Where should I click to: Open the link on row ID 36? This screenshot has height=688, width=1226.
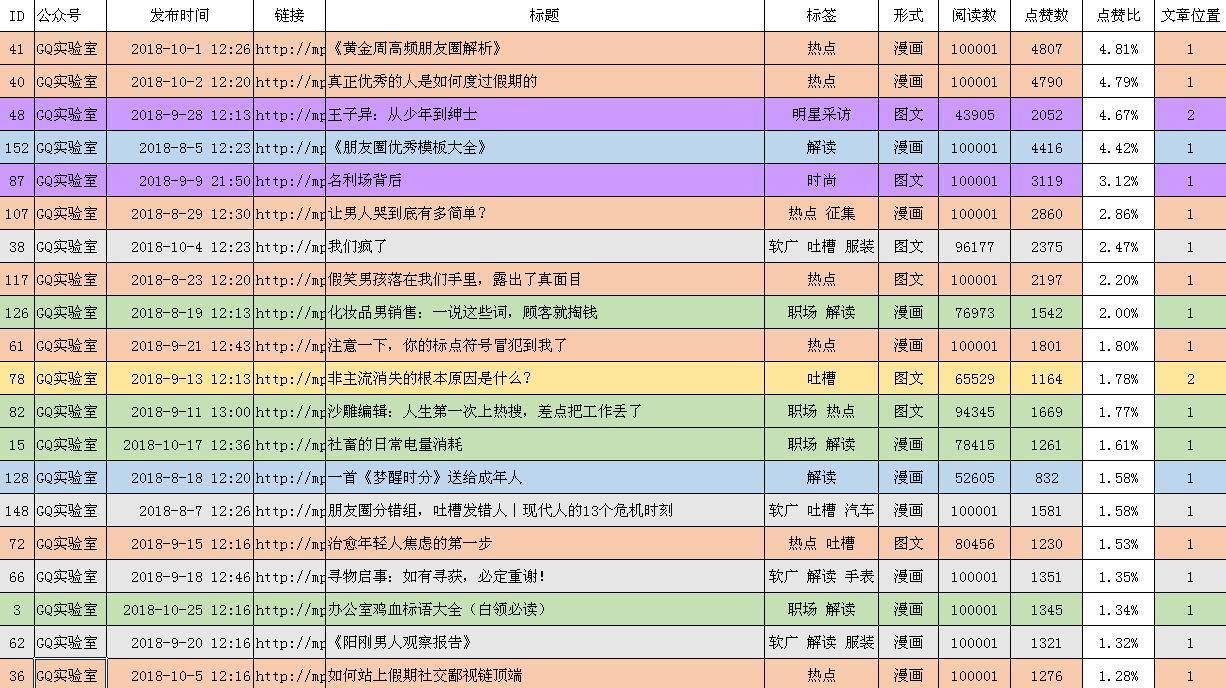click(x=288, y=675)
